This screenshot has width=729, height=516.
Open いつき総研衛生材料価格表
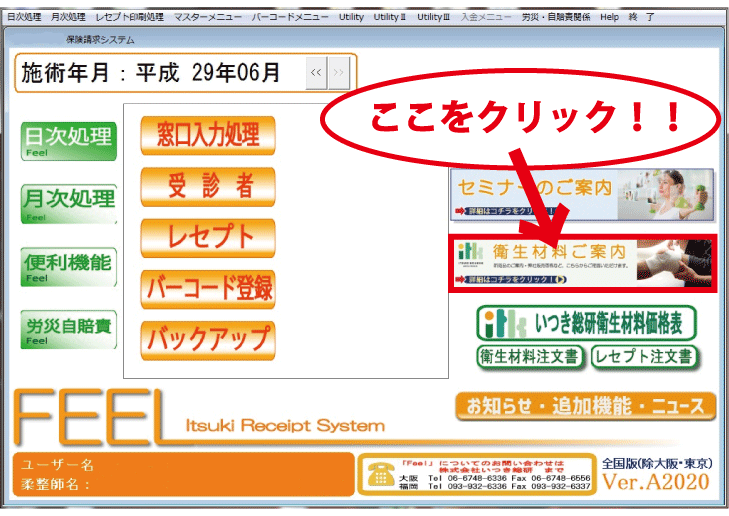(586, 323)
